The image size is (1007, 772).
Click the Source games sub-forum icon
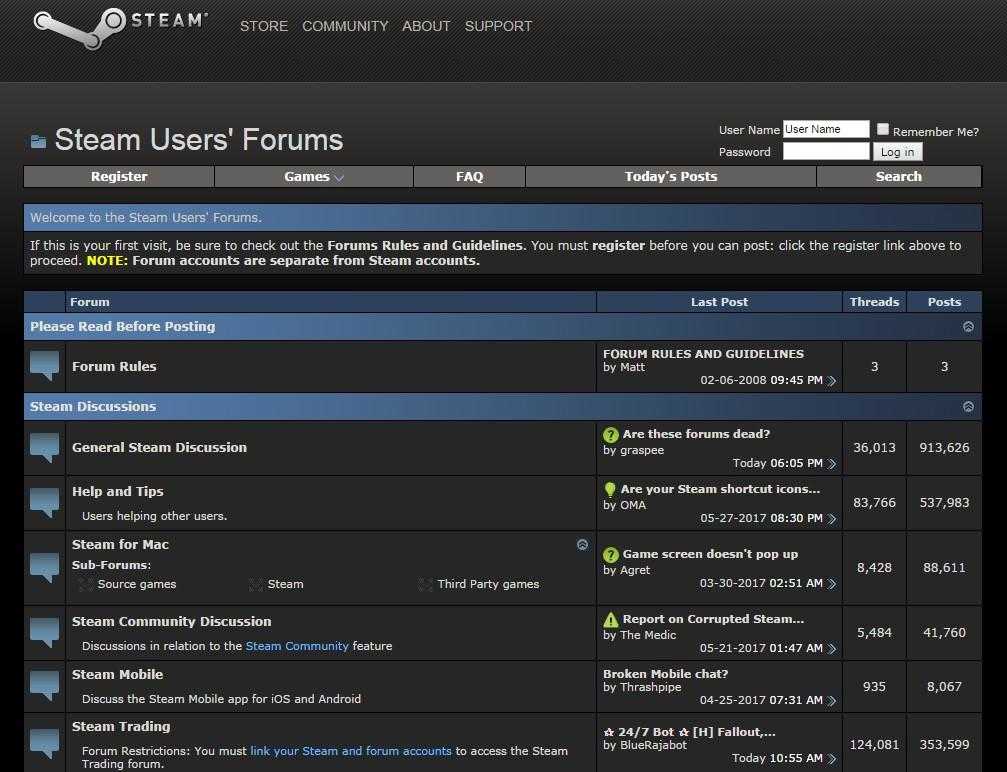click(86, 585)
